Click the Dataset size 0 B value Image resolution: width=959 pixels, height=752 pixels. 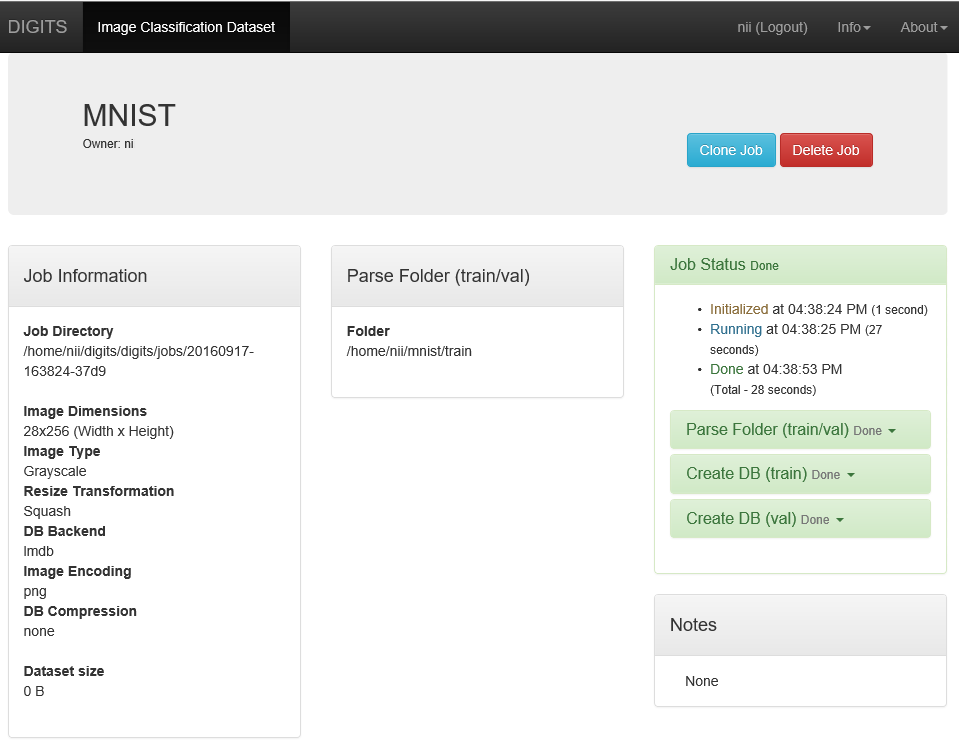pos(34,691)
